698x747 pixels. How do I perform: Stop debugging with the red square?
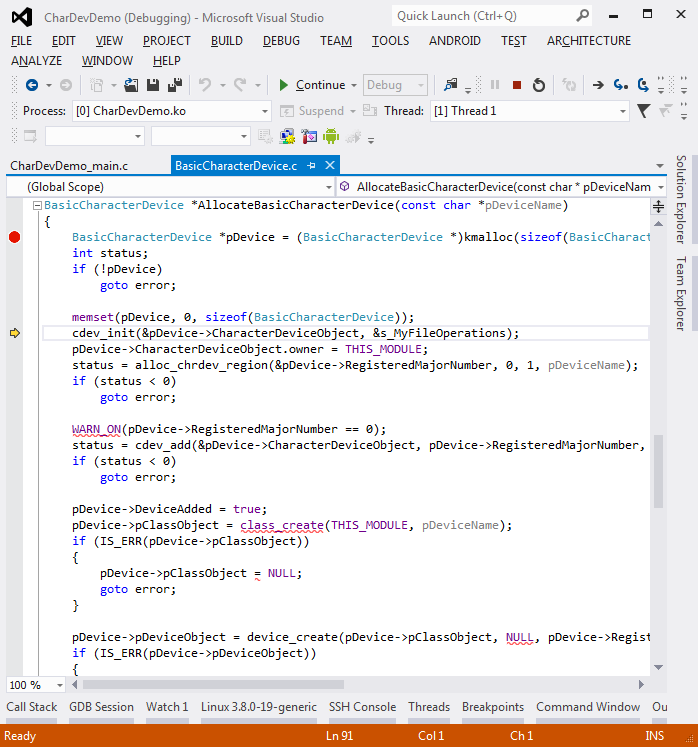coord(516,85)
